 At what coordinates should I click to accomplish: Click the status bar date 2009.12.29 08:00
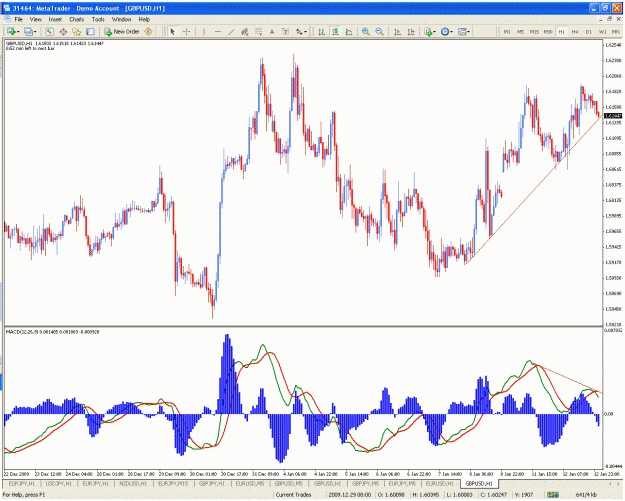(x=350, y=495)
